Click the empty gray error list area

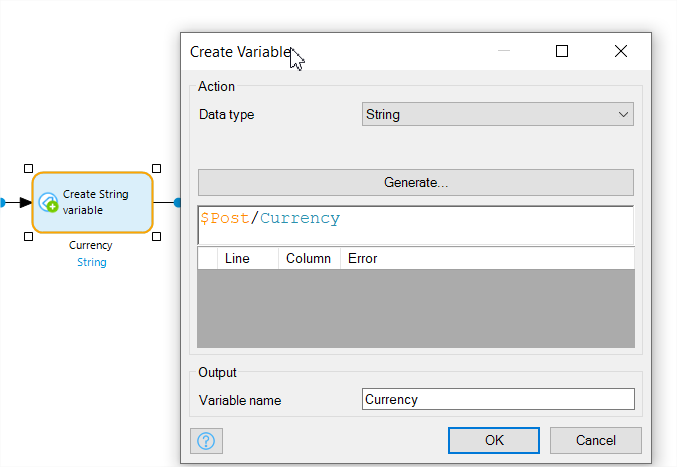pyautogui.click(x=416, y=308)
